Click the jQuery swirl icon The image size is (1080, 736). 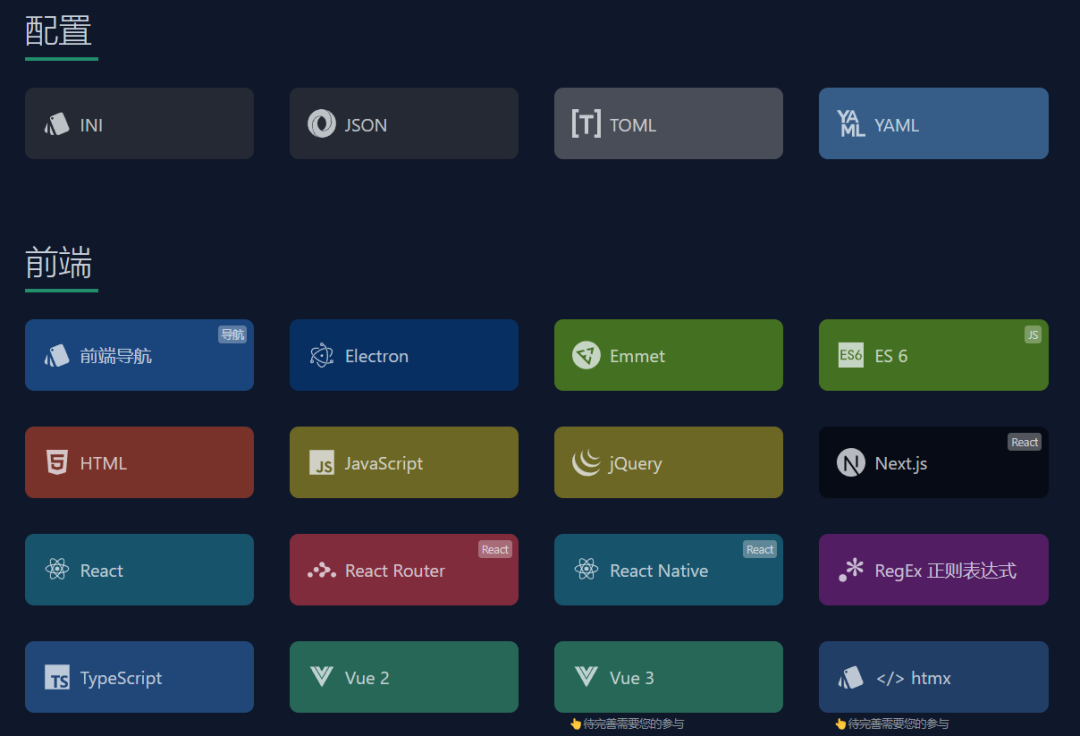(586, 463)
